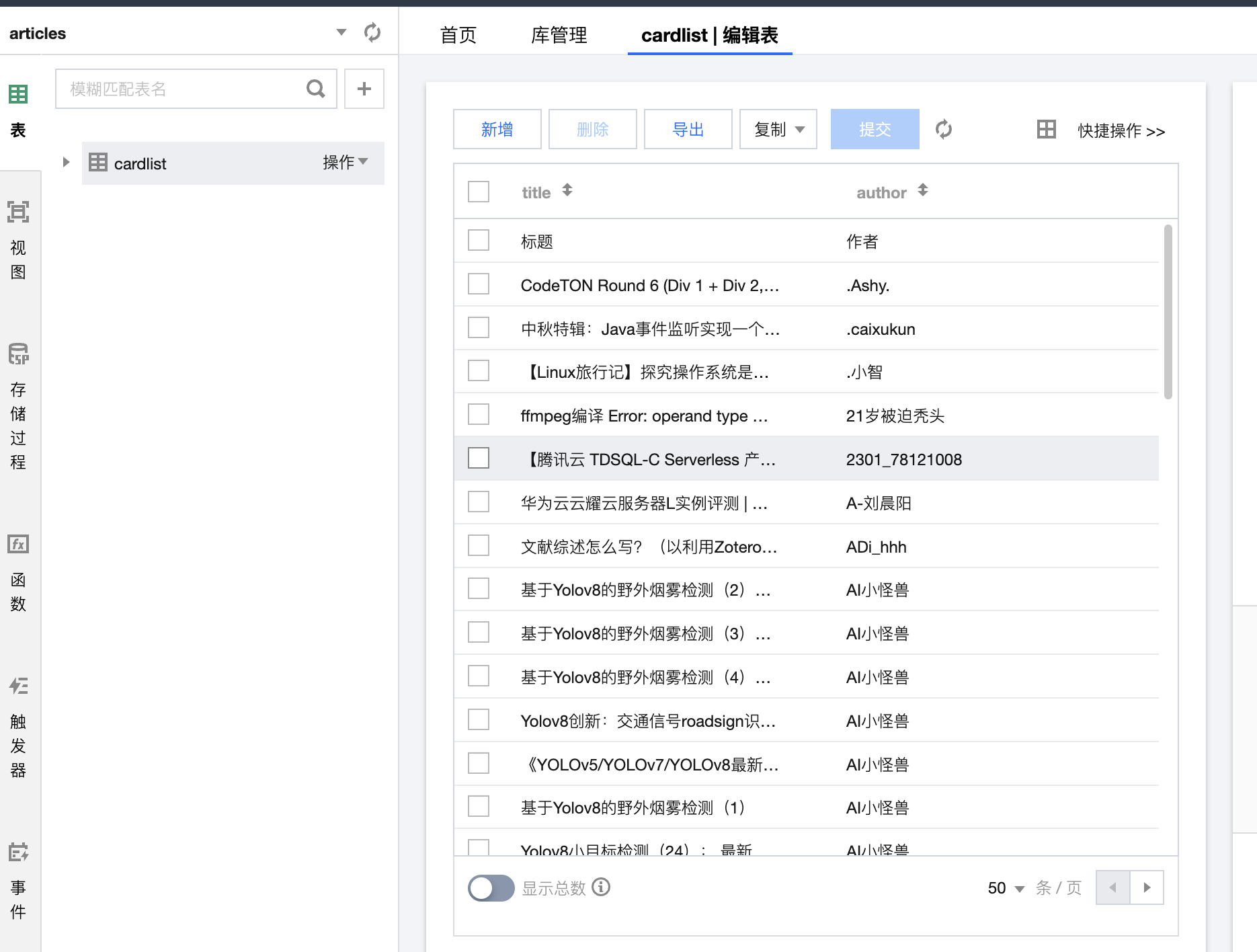
Task: Refresh the articles database list
Action: click(372, 32)
